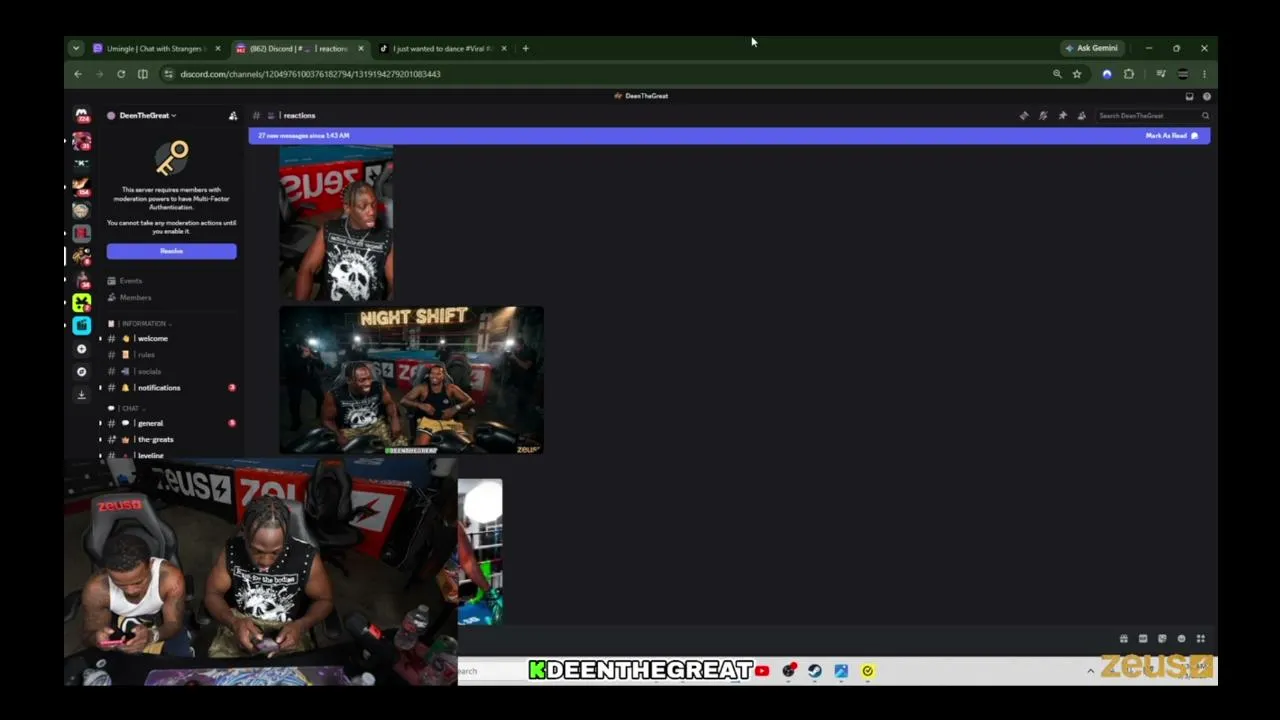Open the Discord help question-mark icon
Image resolution: width=1280 pixels, height=720 pixels.
(x=1207, y=96)
